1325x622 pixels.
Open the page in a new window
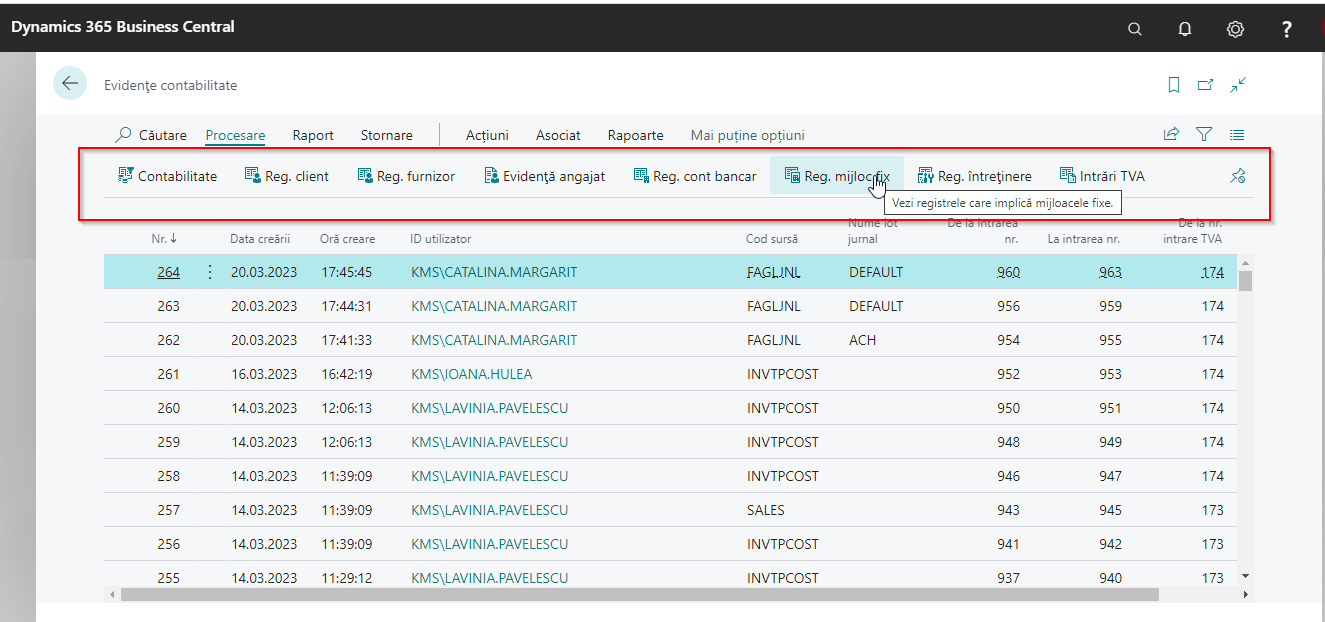1206,85
